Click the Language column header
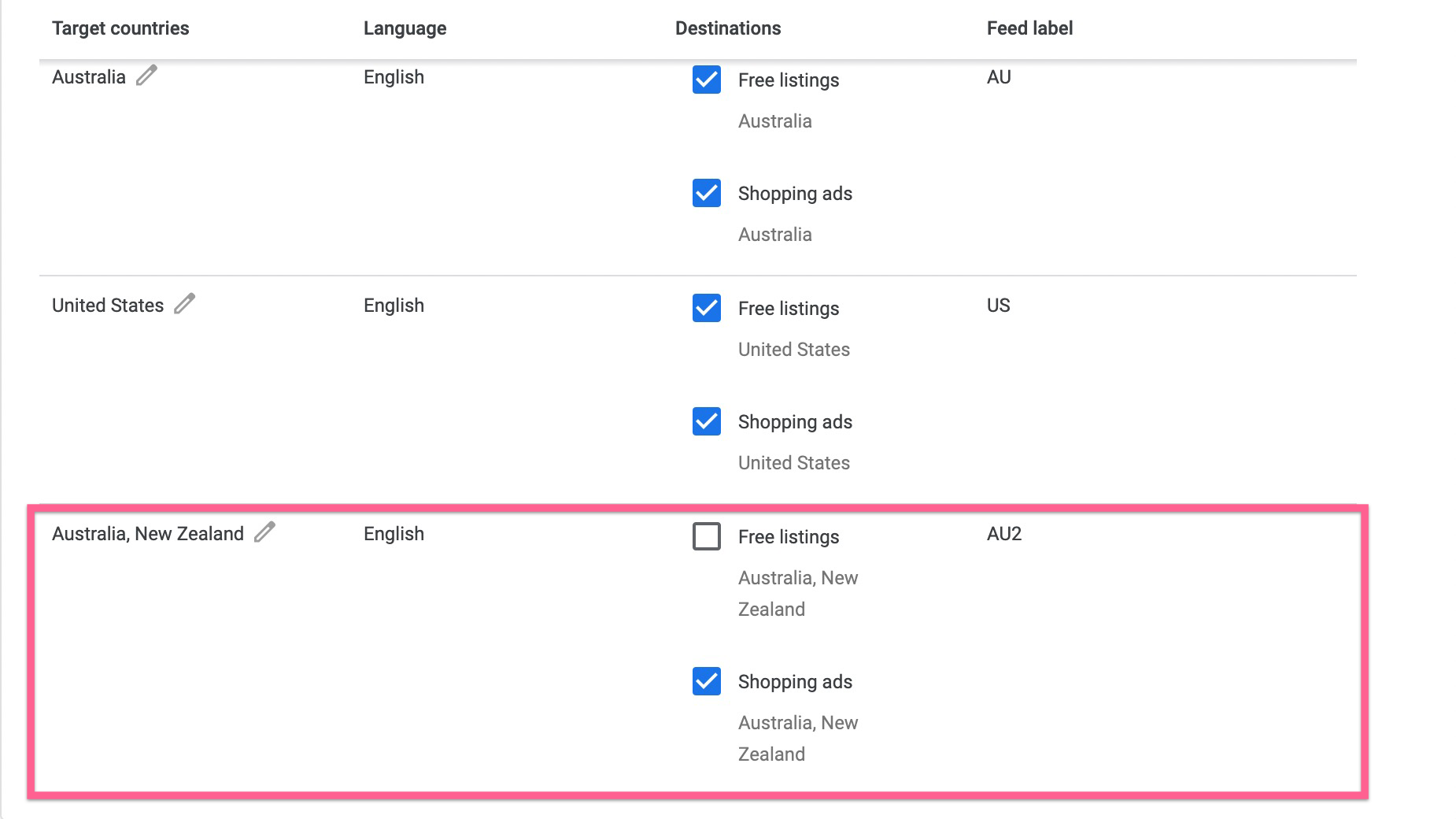1456x819 pixels. click(405, 28)
